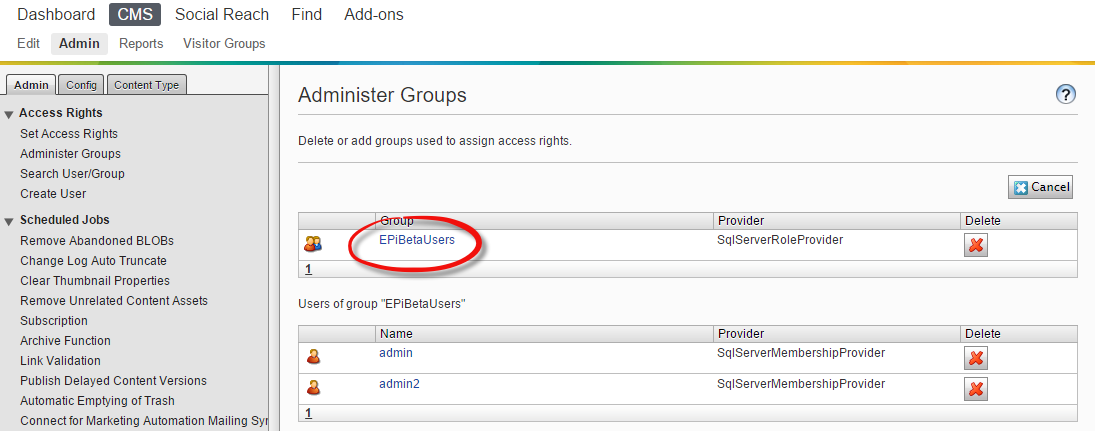Screen dimensions: 1095x431
Task: Click delete icon for user admin2
Action: 976,389
